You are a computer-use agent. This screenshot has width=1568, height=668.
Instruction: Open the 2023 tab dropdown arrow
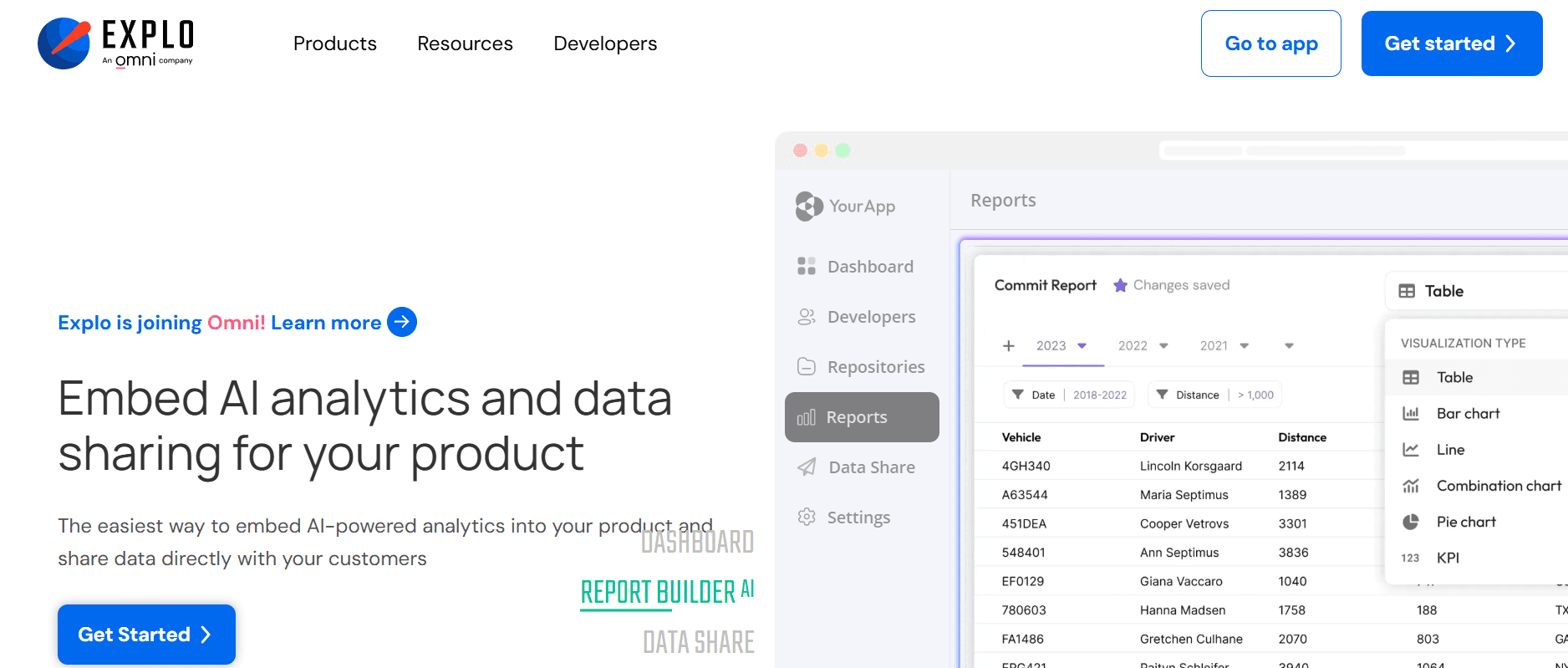click(x=1082, y=345)
